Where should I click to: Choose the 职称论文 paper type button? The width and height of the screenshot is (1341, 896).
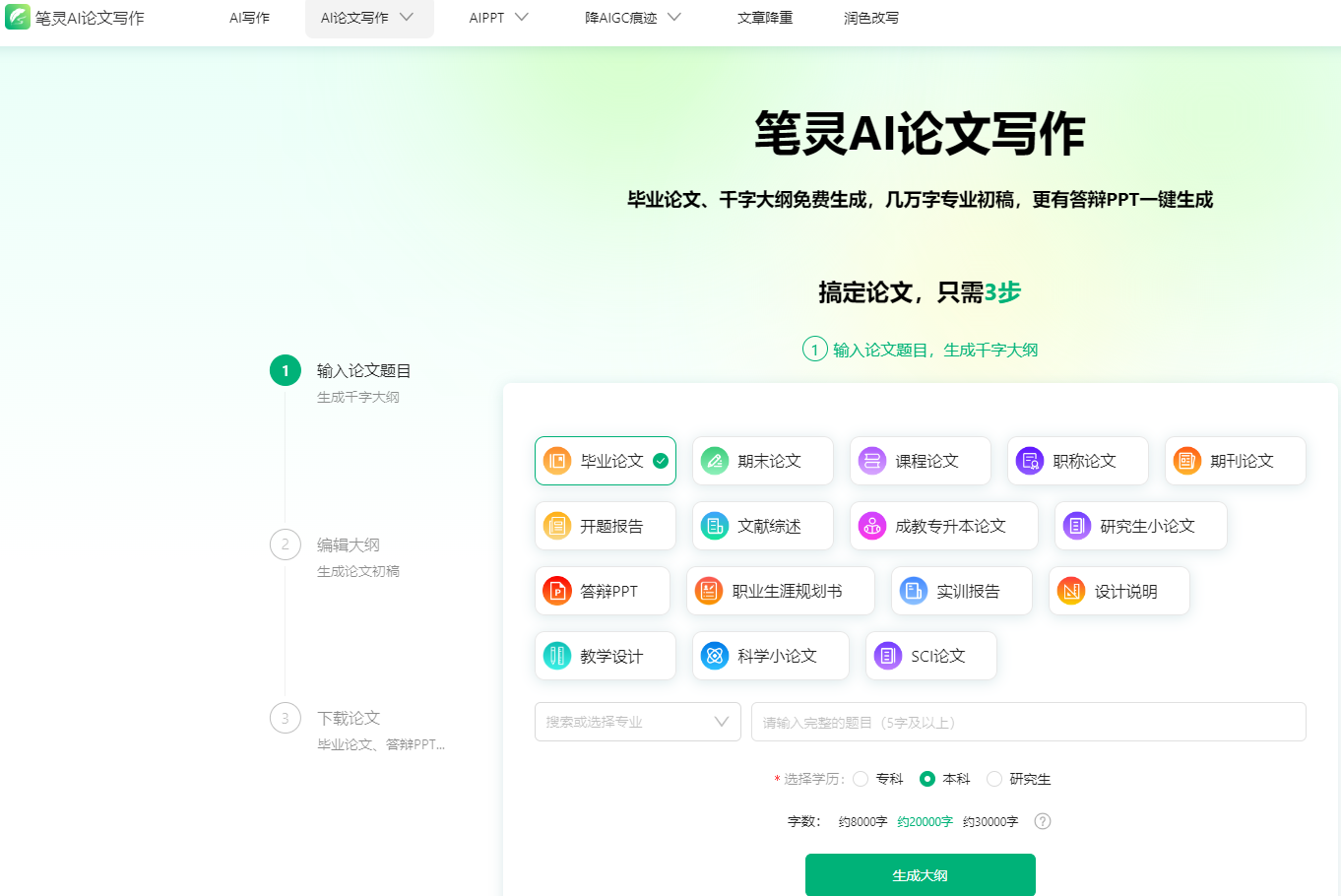(x=1078, y=461)
